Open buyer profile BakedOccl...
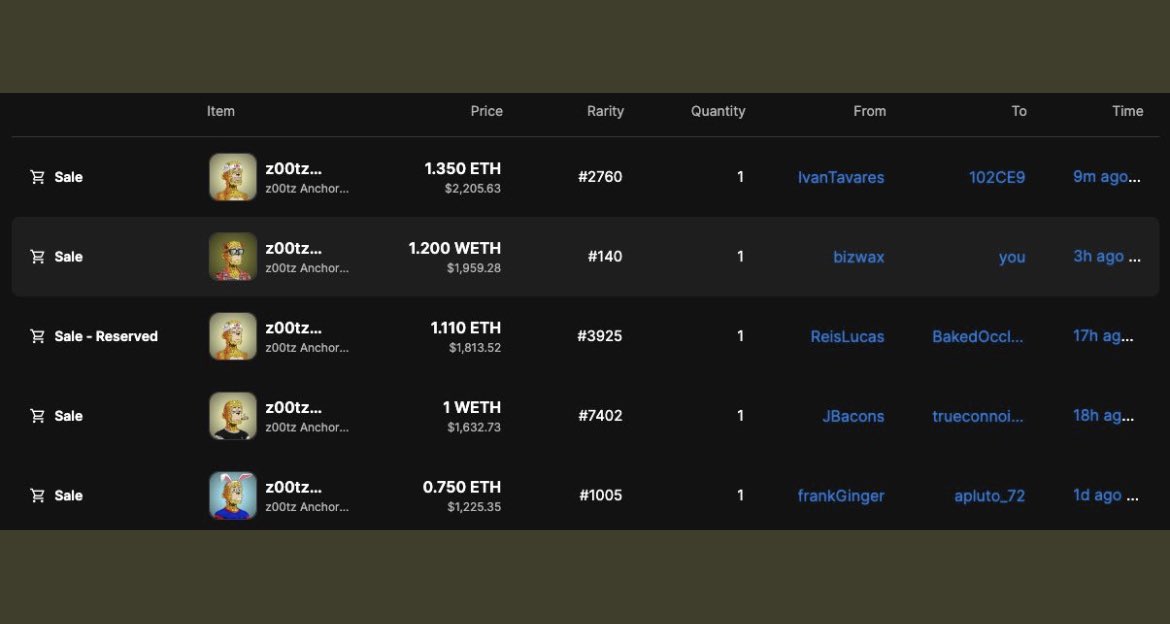The width and height of the screenshot is (1170, 624). (977, 337)
